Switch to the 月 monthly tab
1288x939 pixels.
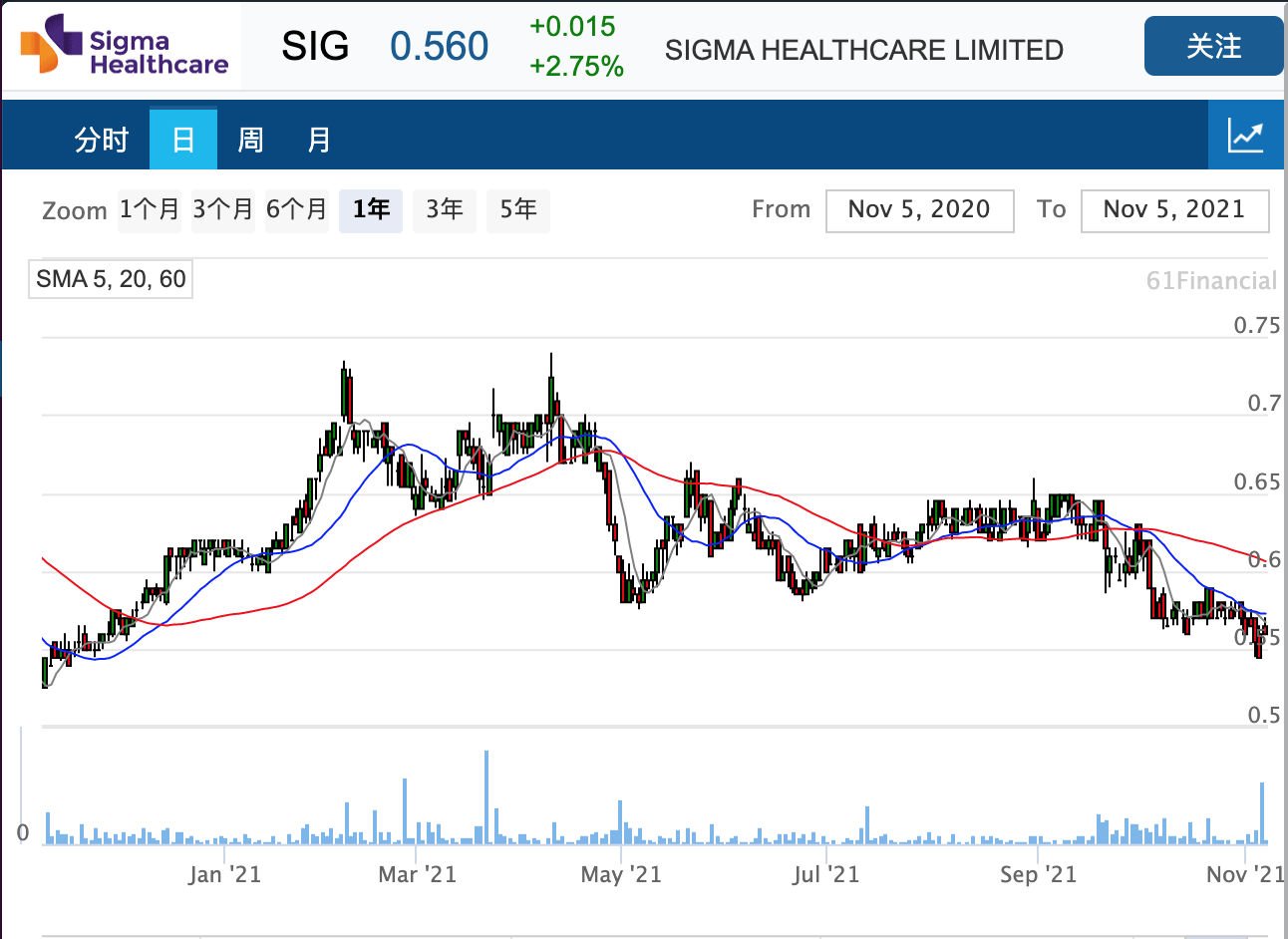pos(319,140)
